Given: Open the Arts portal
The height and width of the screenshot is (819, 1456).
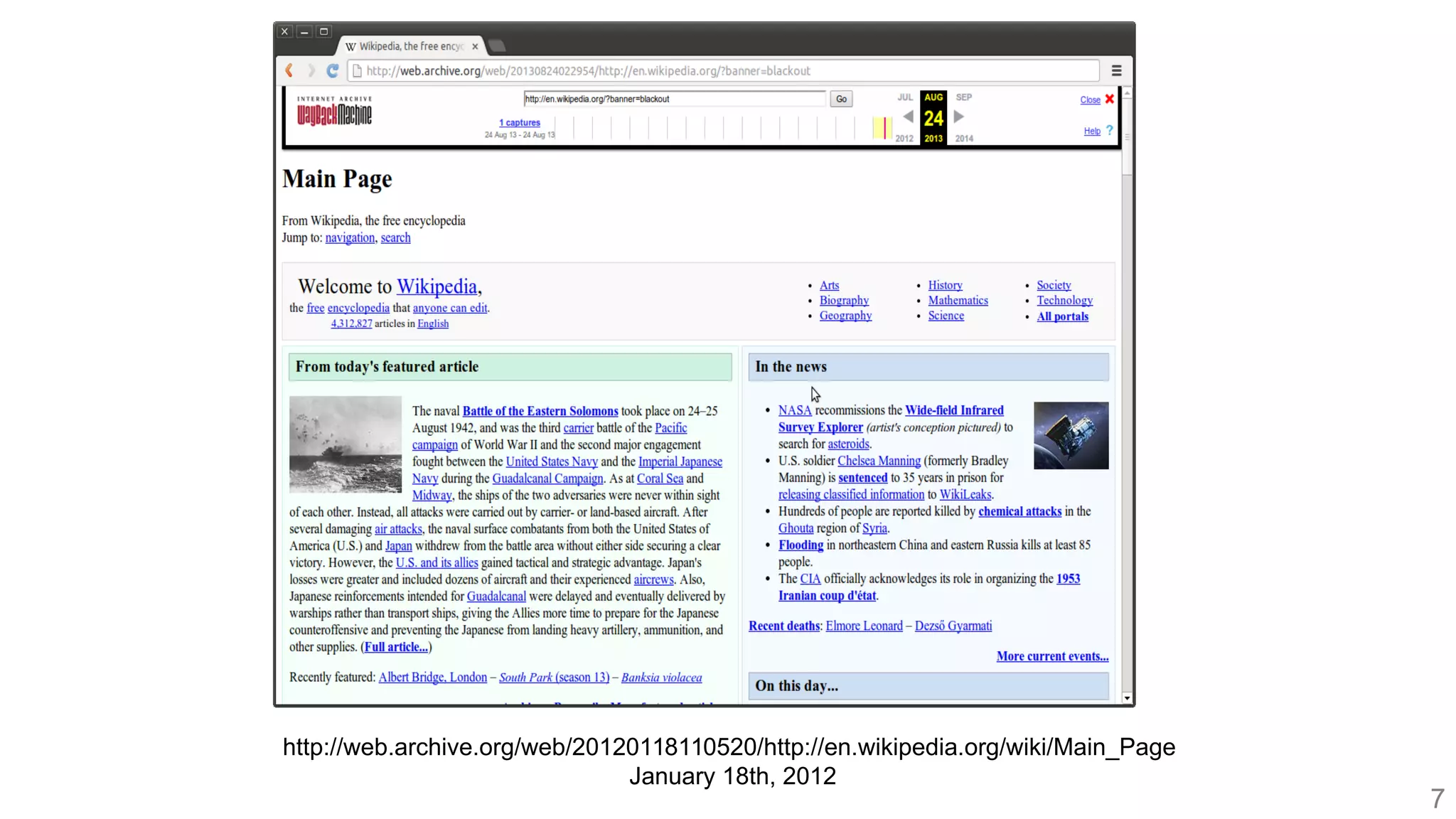Looking at the screenshot, I should (x=829, y=285).
